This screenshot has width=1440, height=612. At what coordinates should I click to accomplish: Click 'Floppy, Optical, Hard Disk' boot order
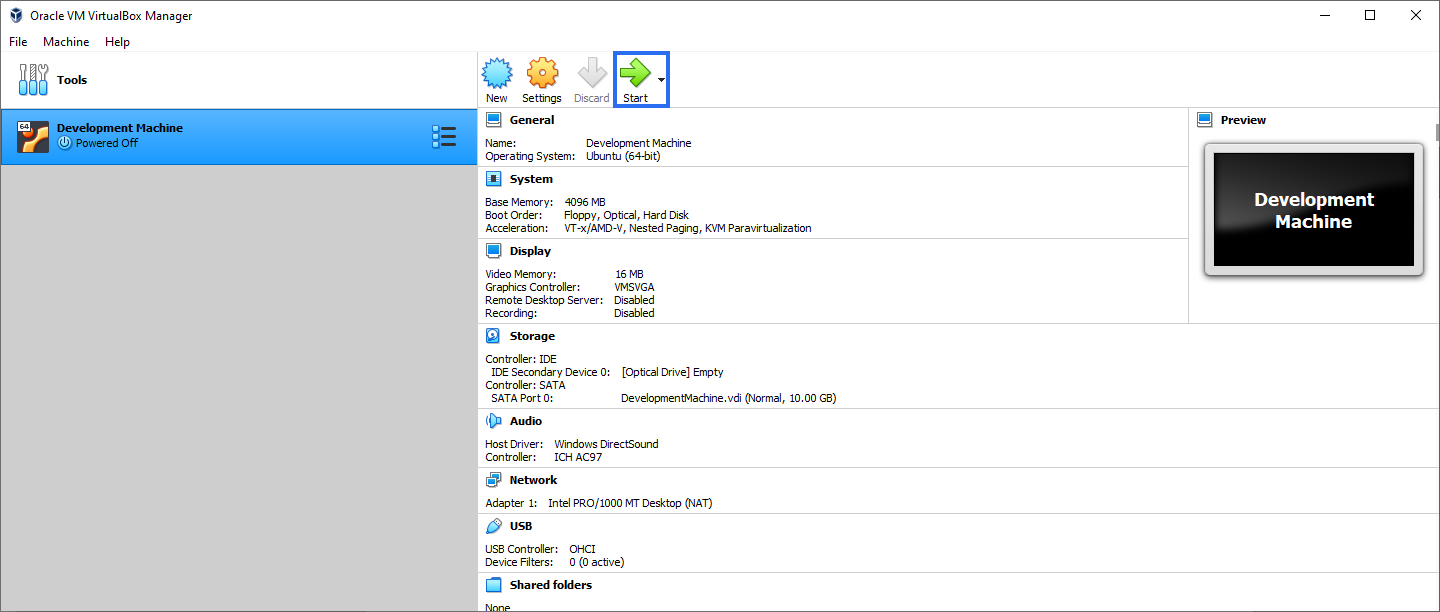627,215
